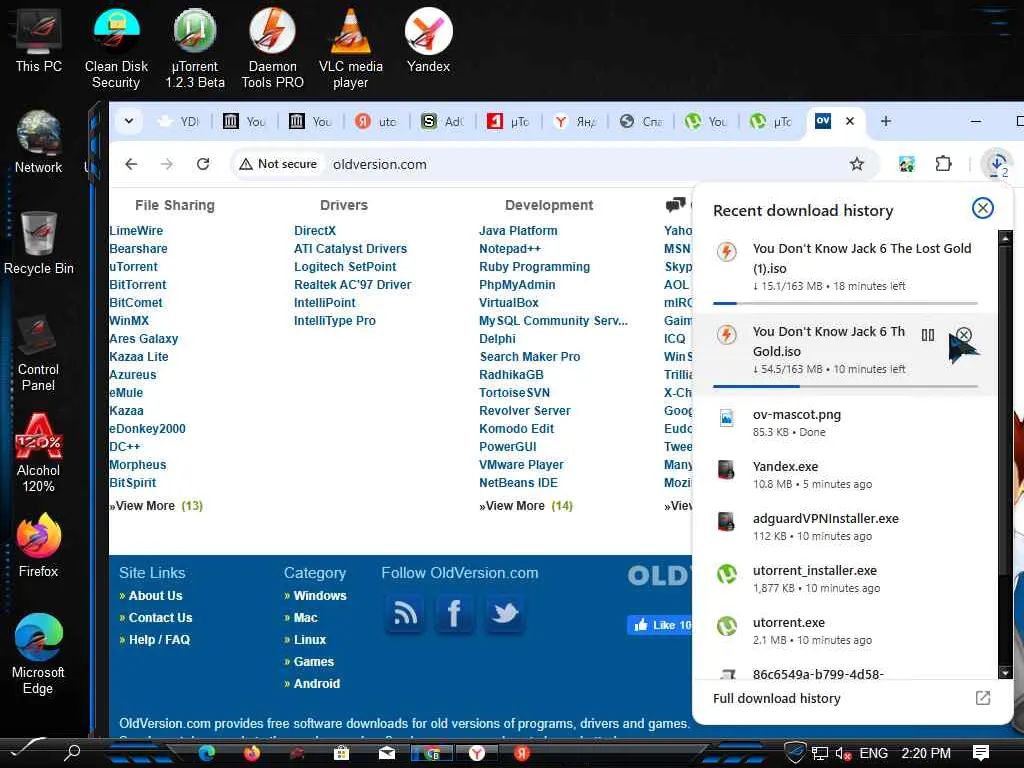Open the notification center icon in taskbar

980,753
